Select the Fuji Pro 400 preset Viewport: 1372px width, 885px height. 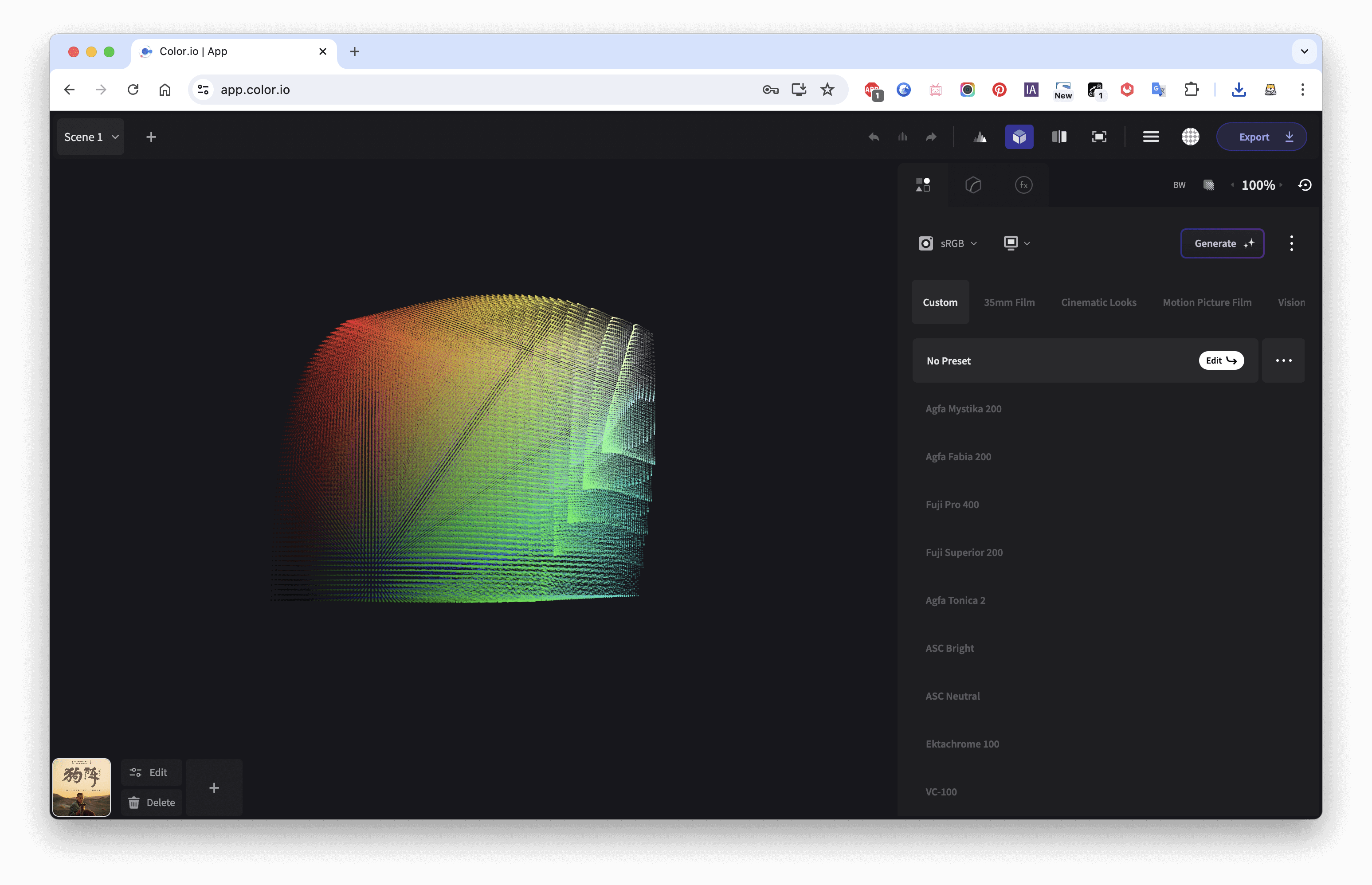[x=952, y=505]
